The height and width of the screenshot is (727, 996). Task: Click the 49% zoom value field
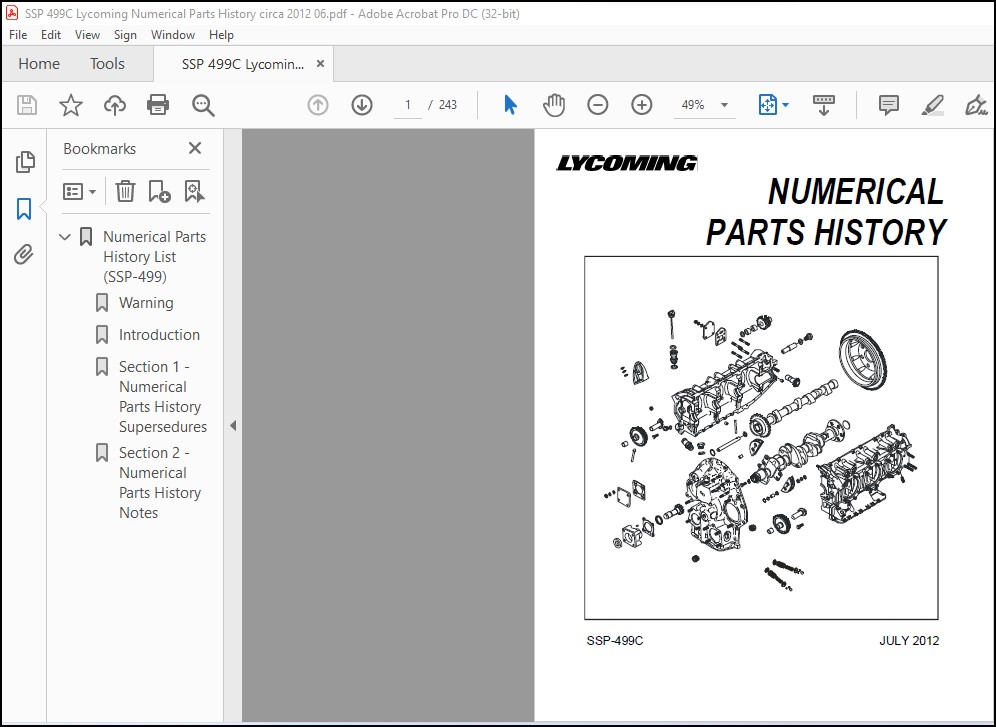pyautogui.click(x=693, y=105)
